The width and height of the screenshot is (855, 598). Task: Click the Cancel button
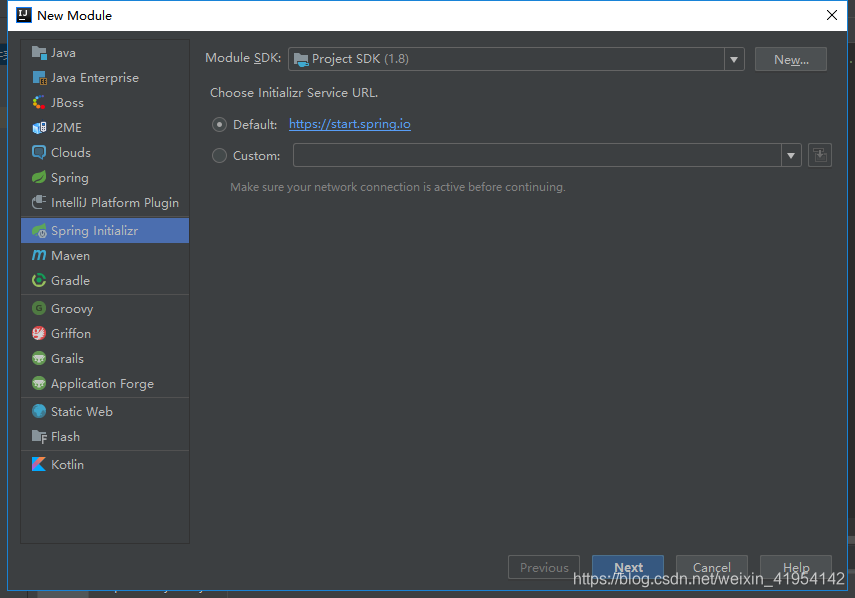point(712,567)
